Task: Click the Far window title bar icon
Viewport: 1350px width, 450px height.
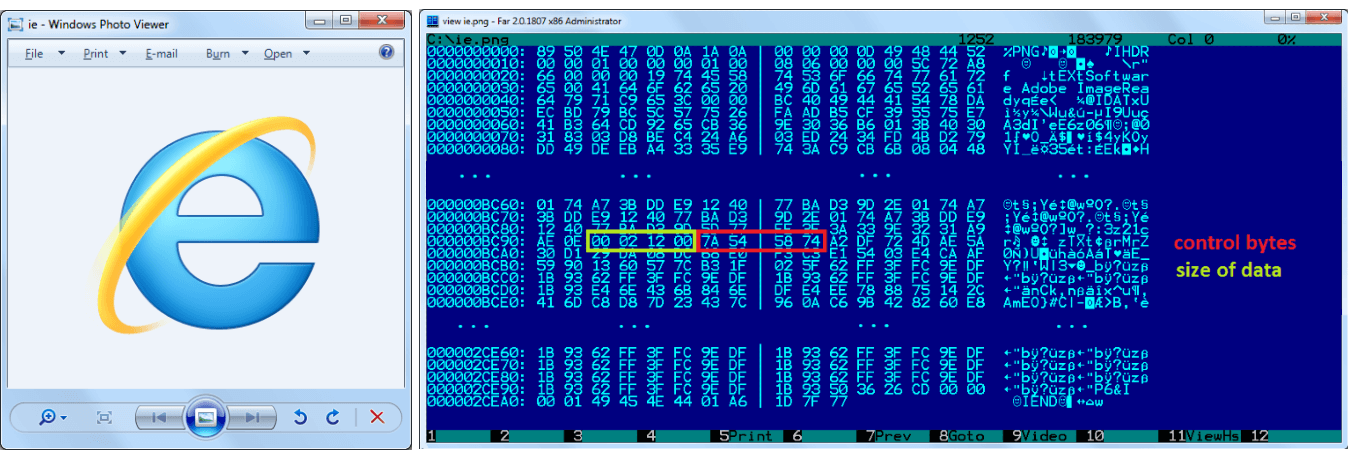Action: click(x=433, y=20)
